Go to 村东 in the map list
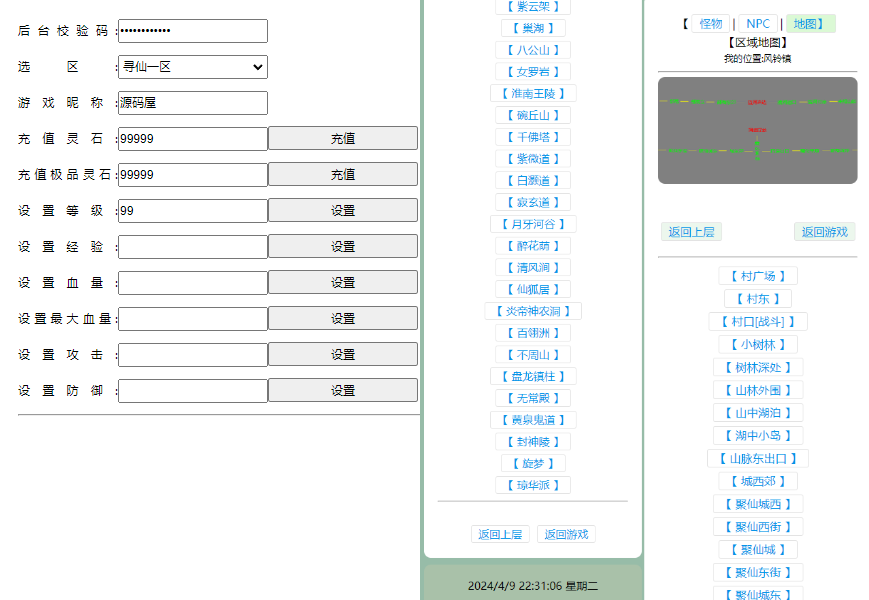 pos(758,299)
